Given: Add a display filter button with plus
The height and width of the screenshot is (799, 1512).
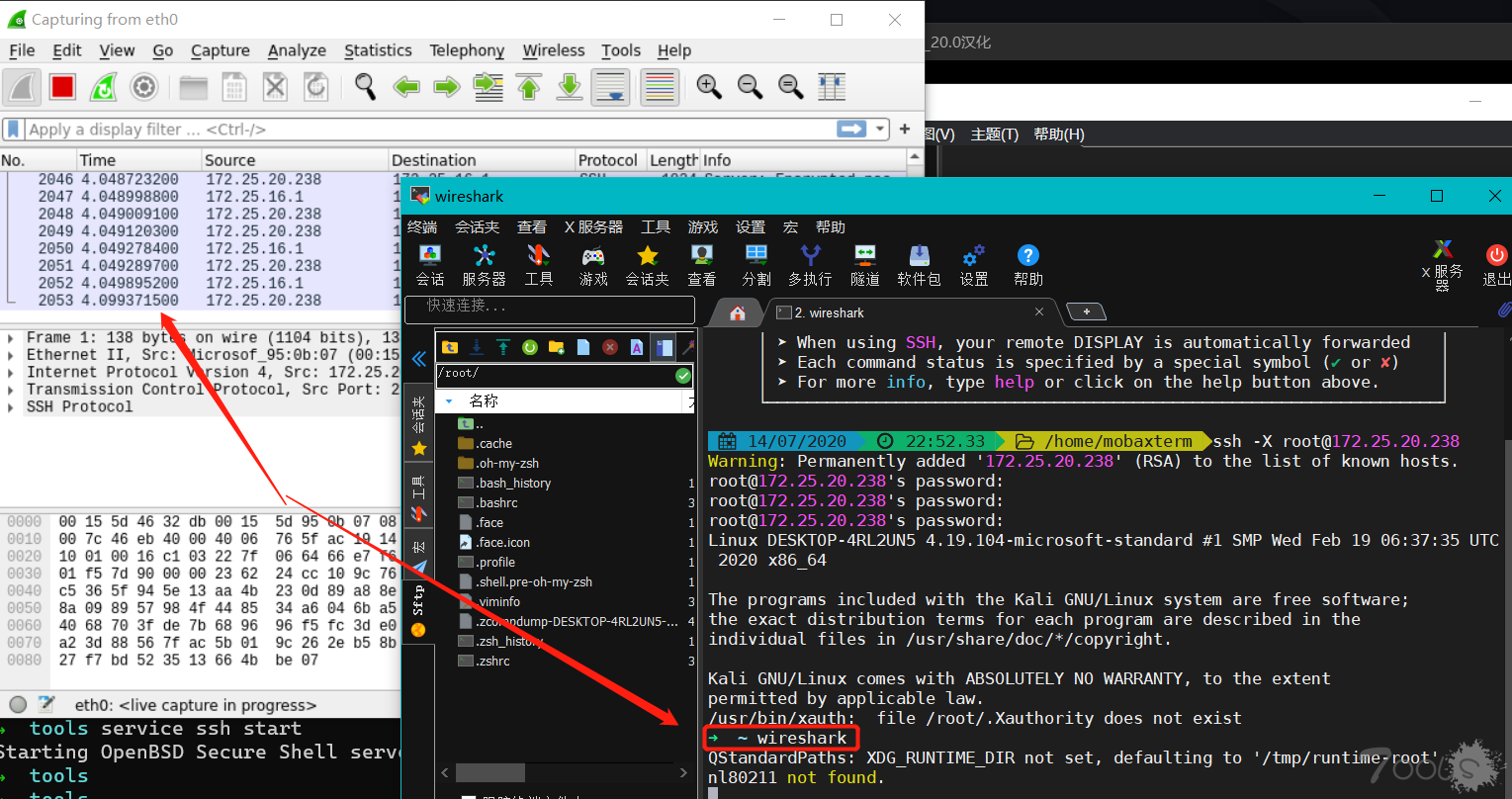Looking at the screenshot, I should pos(905,129).
